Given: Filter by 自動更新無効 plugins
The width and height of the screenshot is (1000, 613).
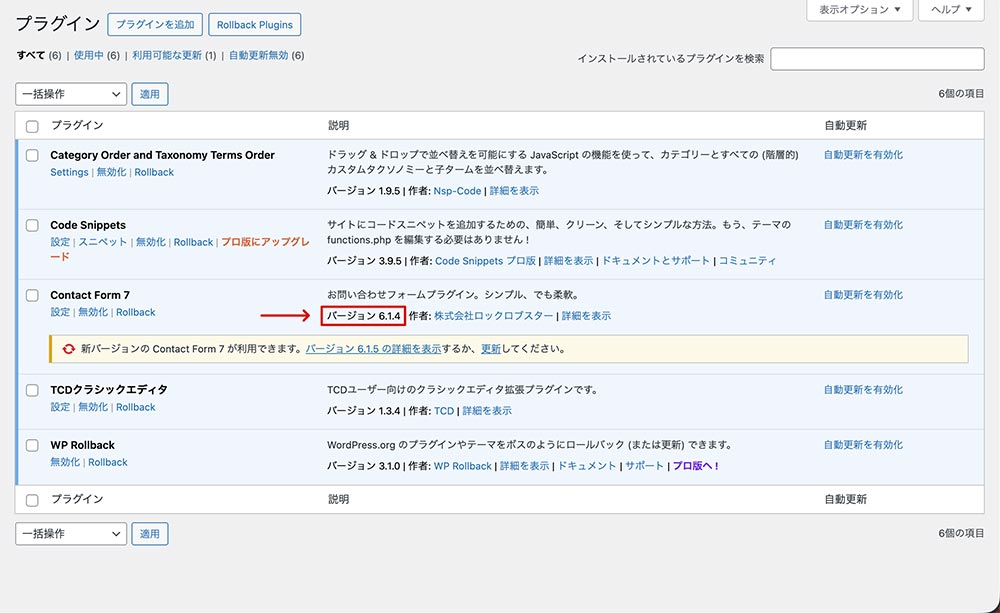Looking at the screenshot, I should click(258, 56).
